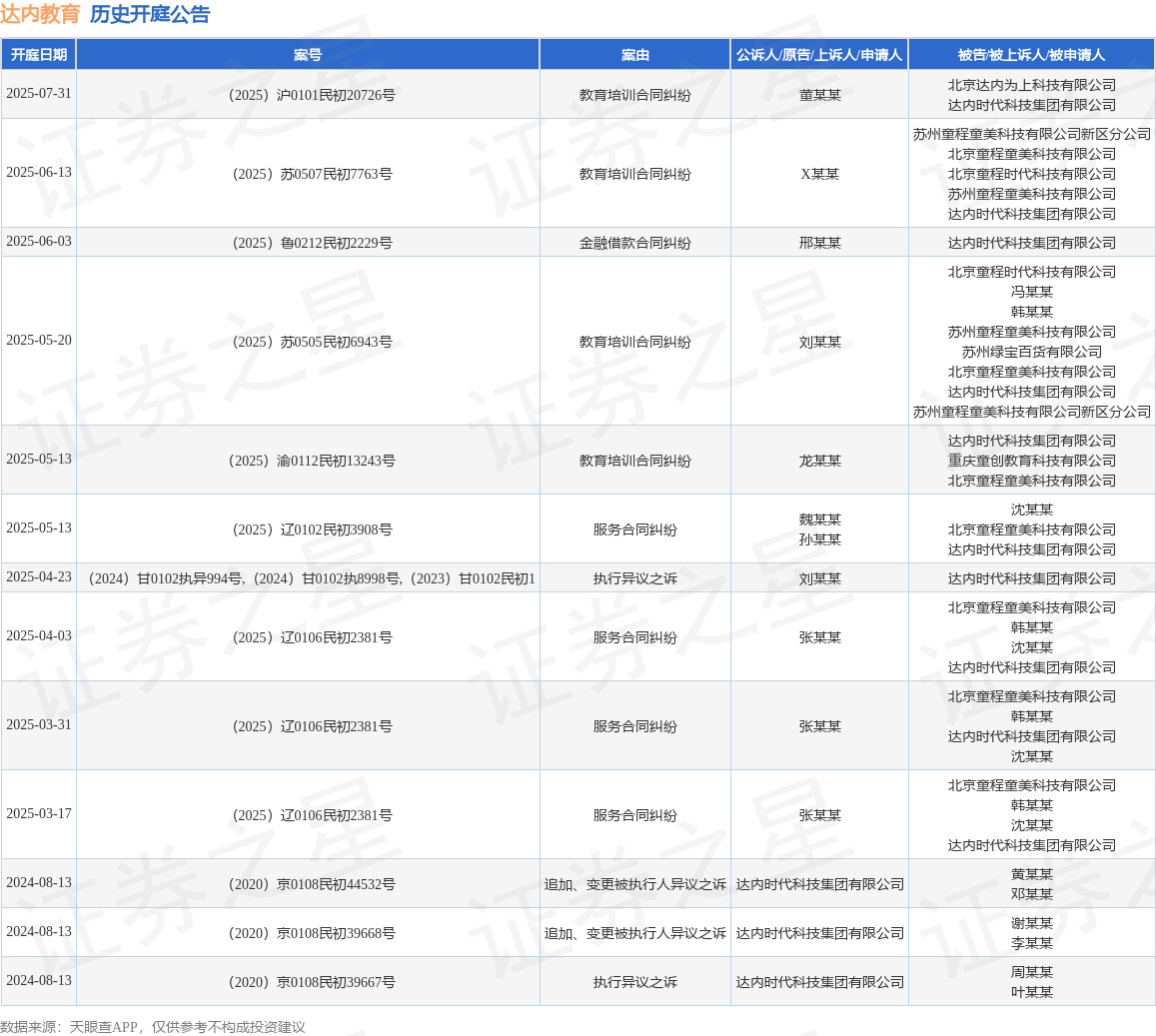Click the date 2025-05-20

[x=39, y=340]
